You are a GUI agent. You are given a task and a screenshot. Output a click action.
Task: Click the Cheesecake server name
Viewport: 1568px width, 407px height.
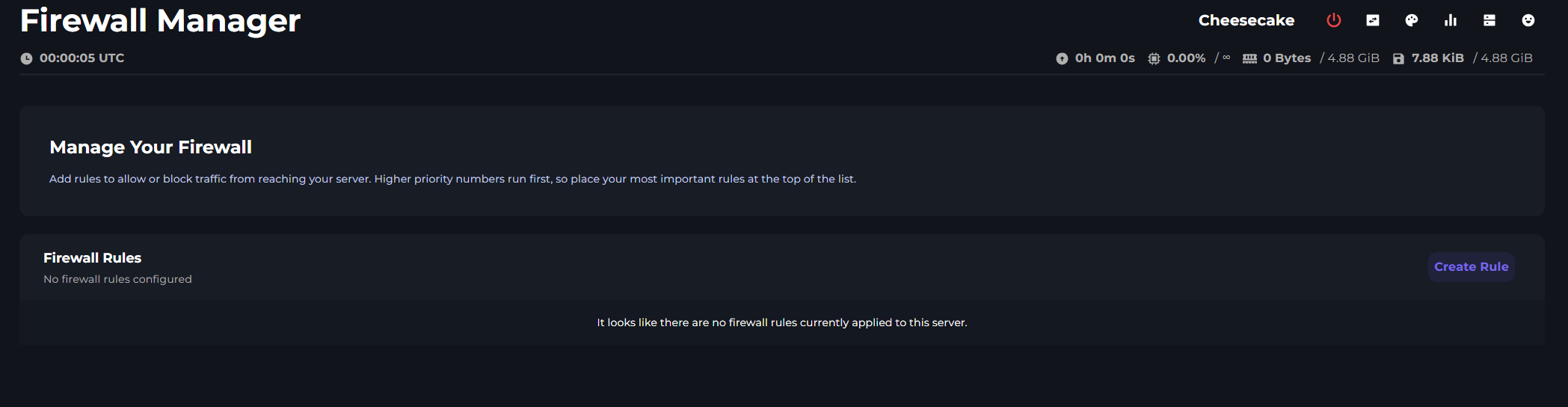tap(1246, 20)
